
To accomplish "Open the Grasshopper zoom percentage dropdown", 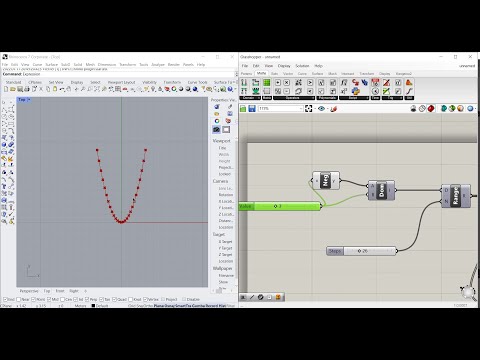I will [300, 109].
